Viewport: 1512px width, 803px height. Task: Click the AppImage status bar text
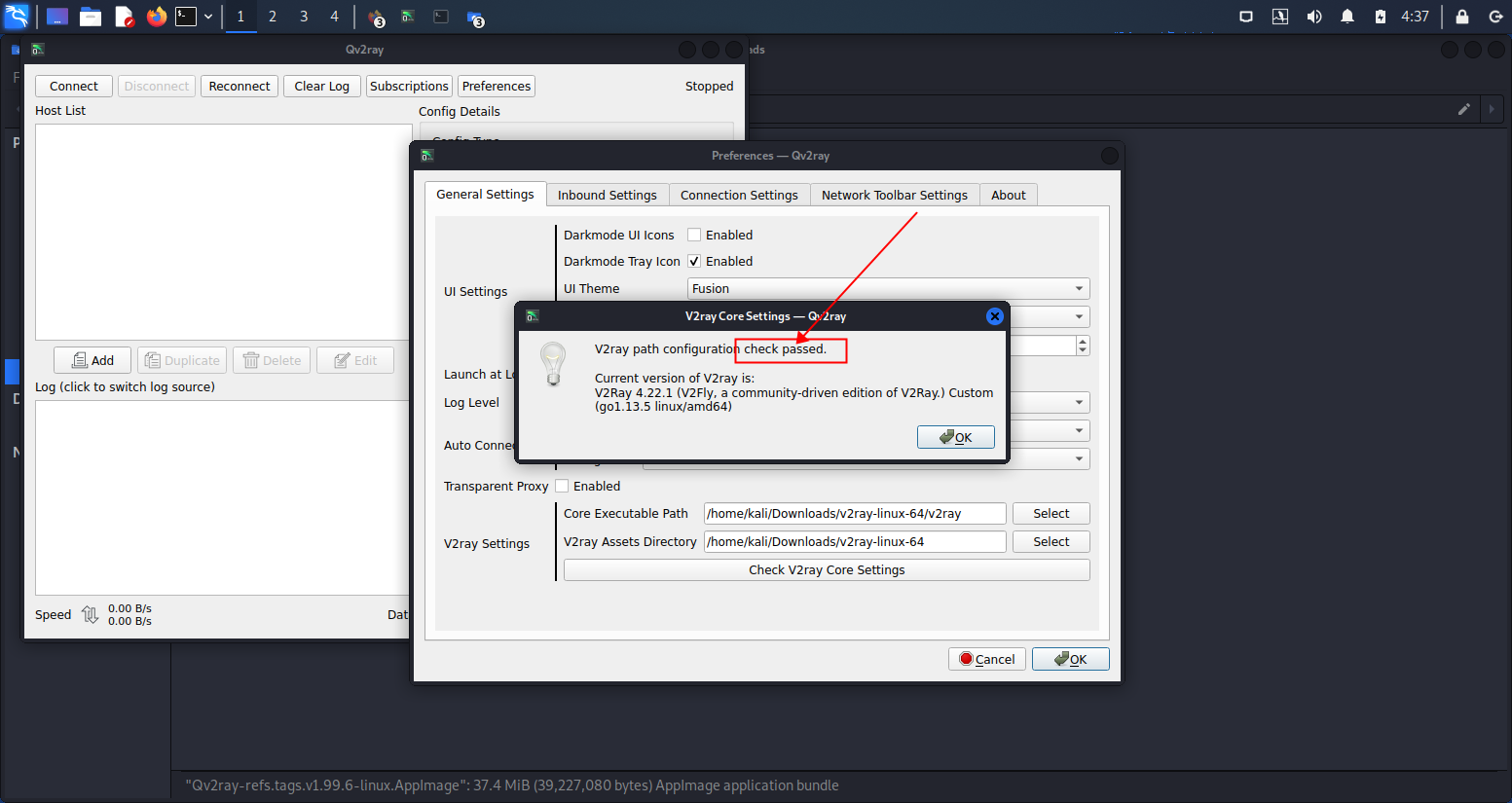[512, 785]
